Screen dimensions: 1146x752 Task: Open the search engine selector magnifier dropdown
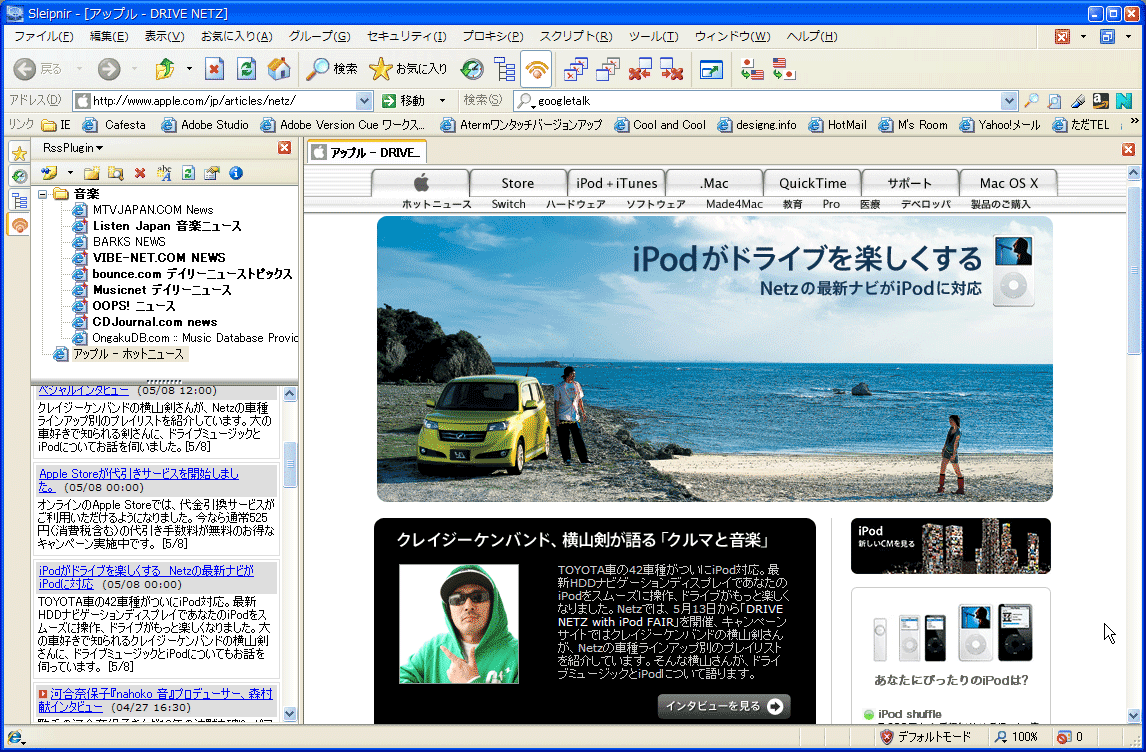525,101
